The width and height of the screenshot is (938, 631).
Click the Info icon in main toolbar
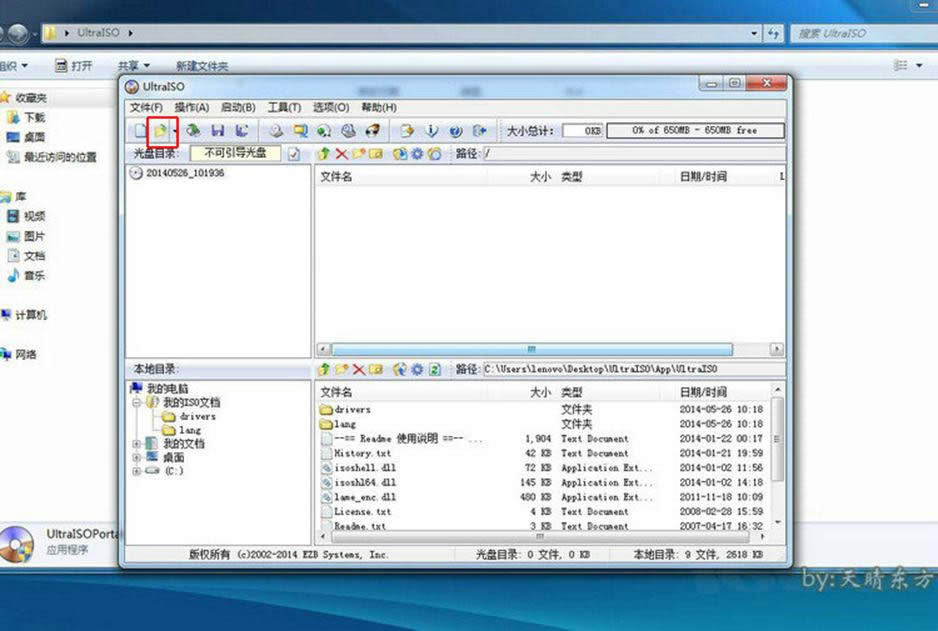point(431,131)
